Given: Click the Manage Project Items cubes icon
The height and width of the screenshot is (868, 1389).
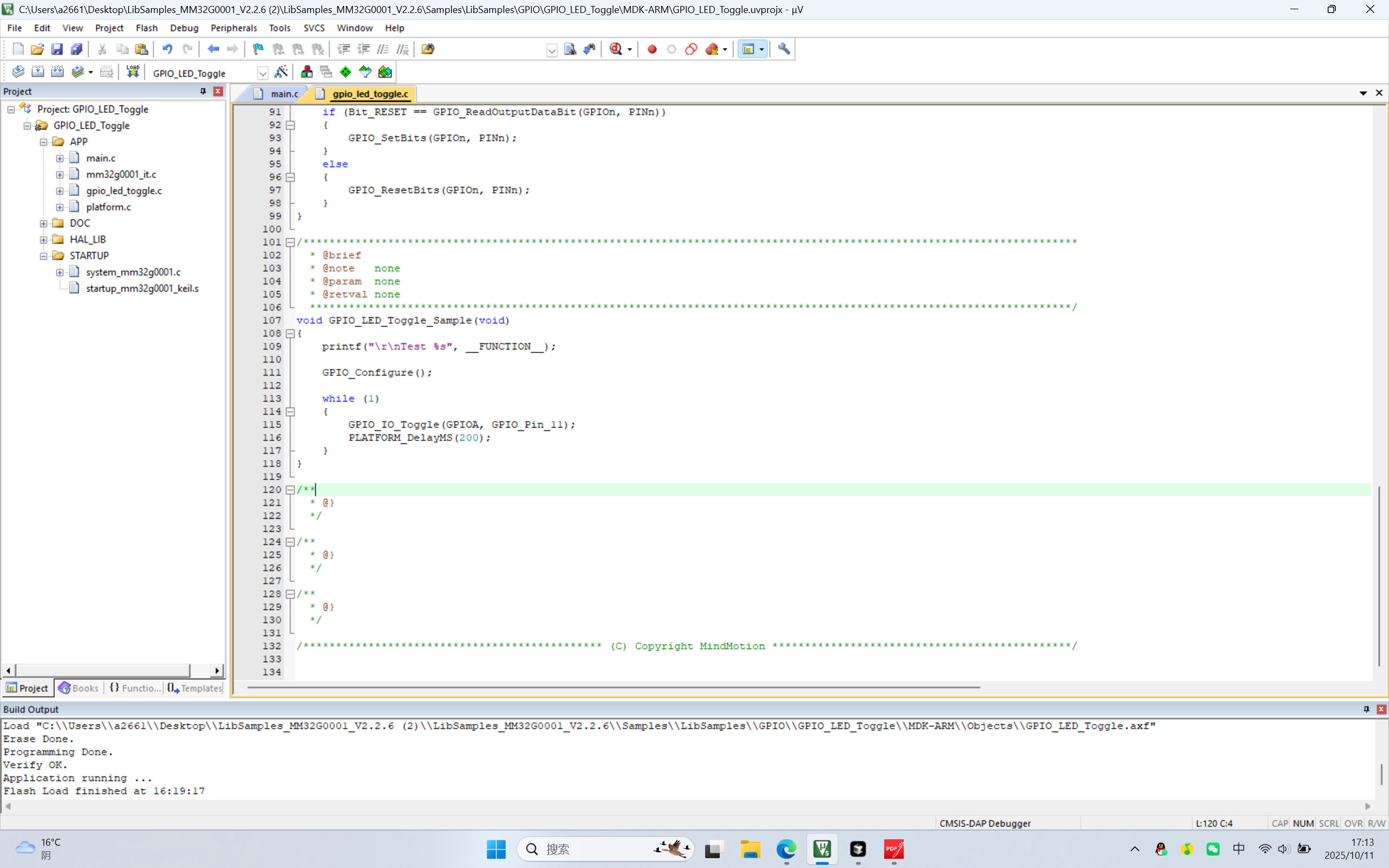Looking at the screenshot, I should click(307, 72).
